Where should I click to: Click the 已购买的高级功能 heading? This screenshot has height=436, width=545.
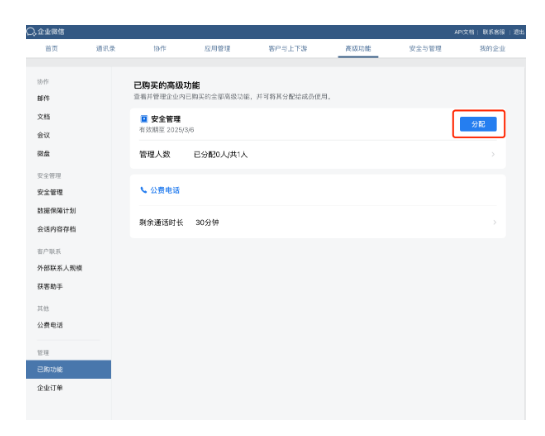click(x=167, y=85)
